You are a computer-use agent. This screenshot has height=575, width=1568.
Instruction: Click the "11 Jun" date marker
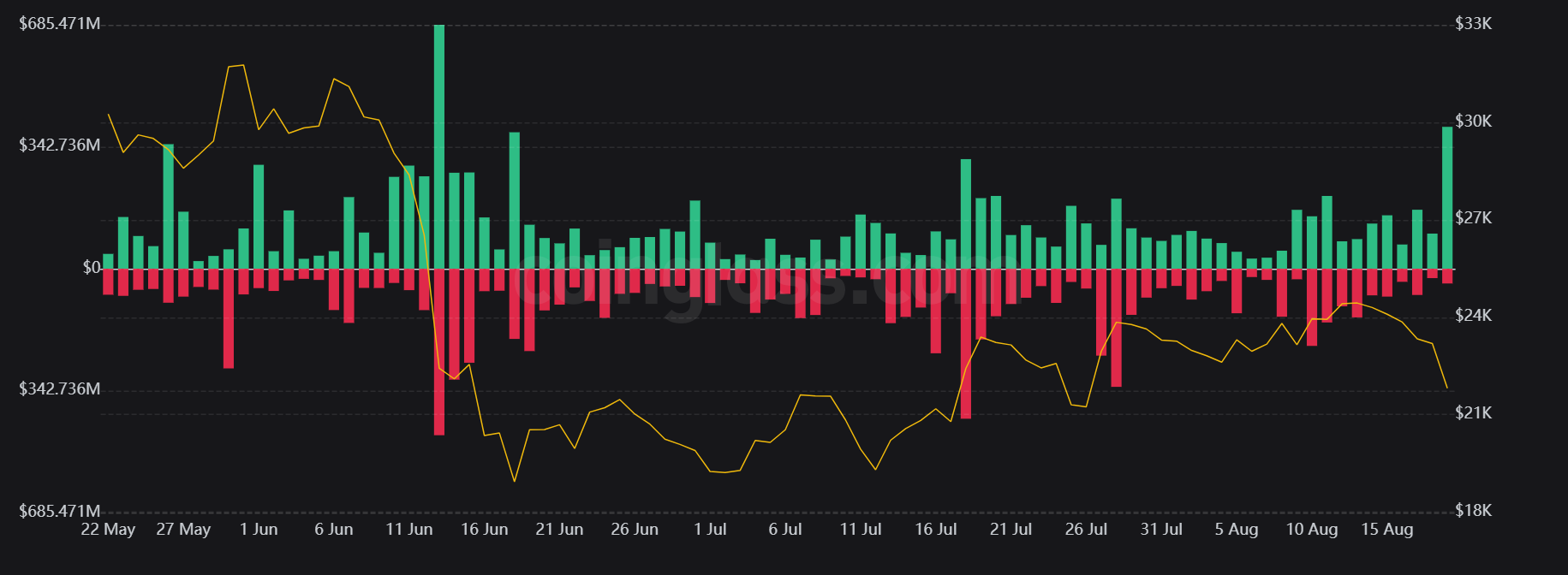click(x=408, y=530)
